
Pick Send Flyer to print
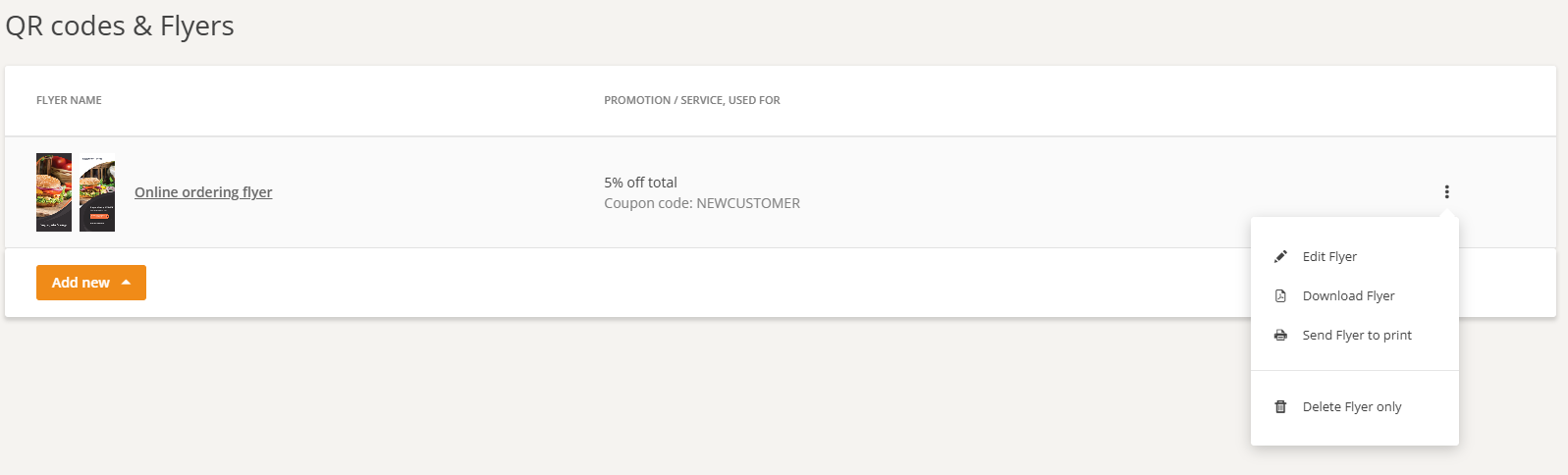tap(1357, 335)
